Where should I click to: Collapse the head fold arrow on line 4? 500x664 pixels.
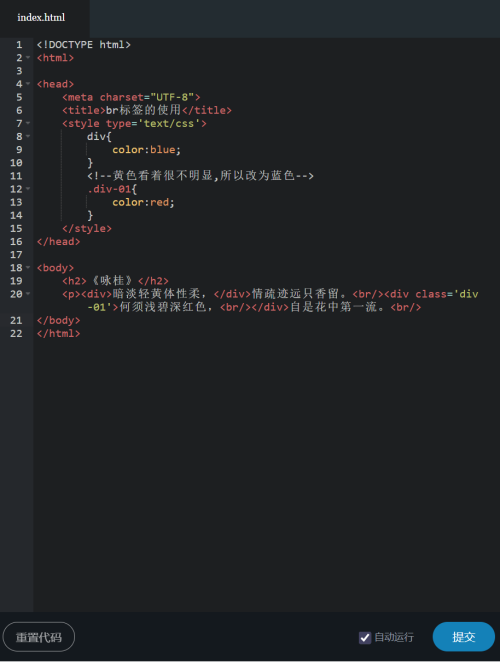click(x=28, y=83)
